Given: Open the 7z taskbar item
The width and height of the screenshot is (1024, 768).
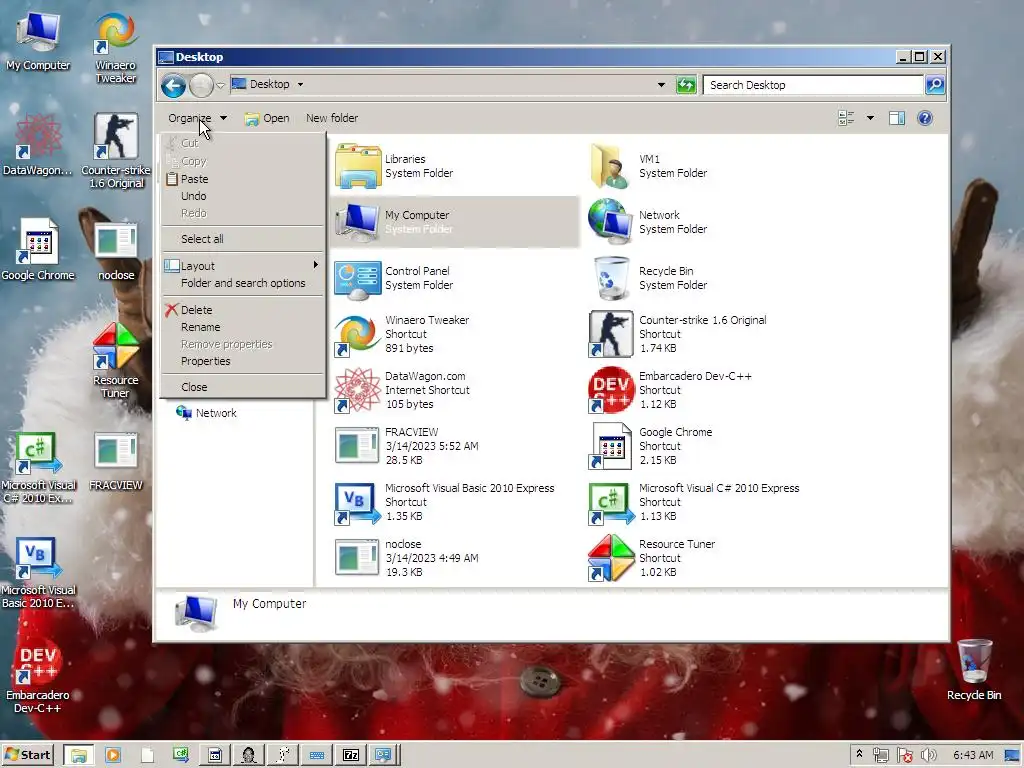Looking at the screenshot, I should 351,755.
